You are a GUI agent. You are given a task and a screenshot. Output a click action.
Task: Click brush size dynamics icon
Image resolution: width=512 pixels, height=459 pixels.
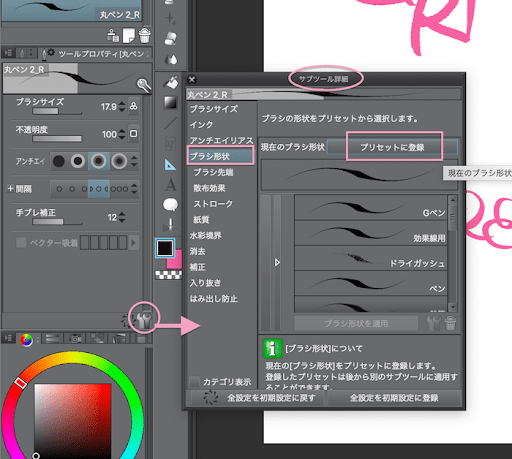133,106
